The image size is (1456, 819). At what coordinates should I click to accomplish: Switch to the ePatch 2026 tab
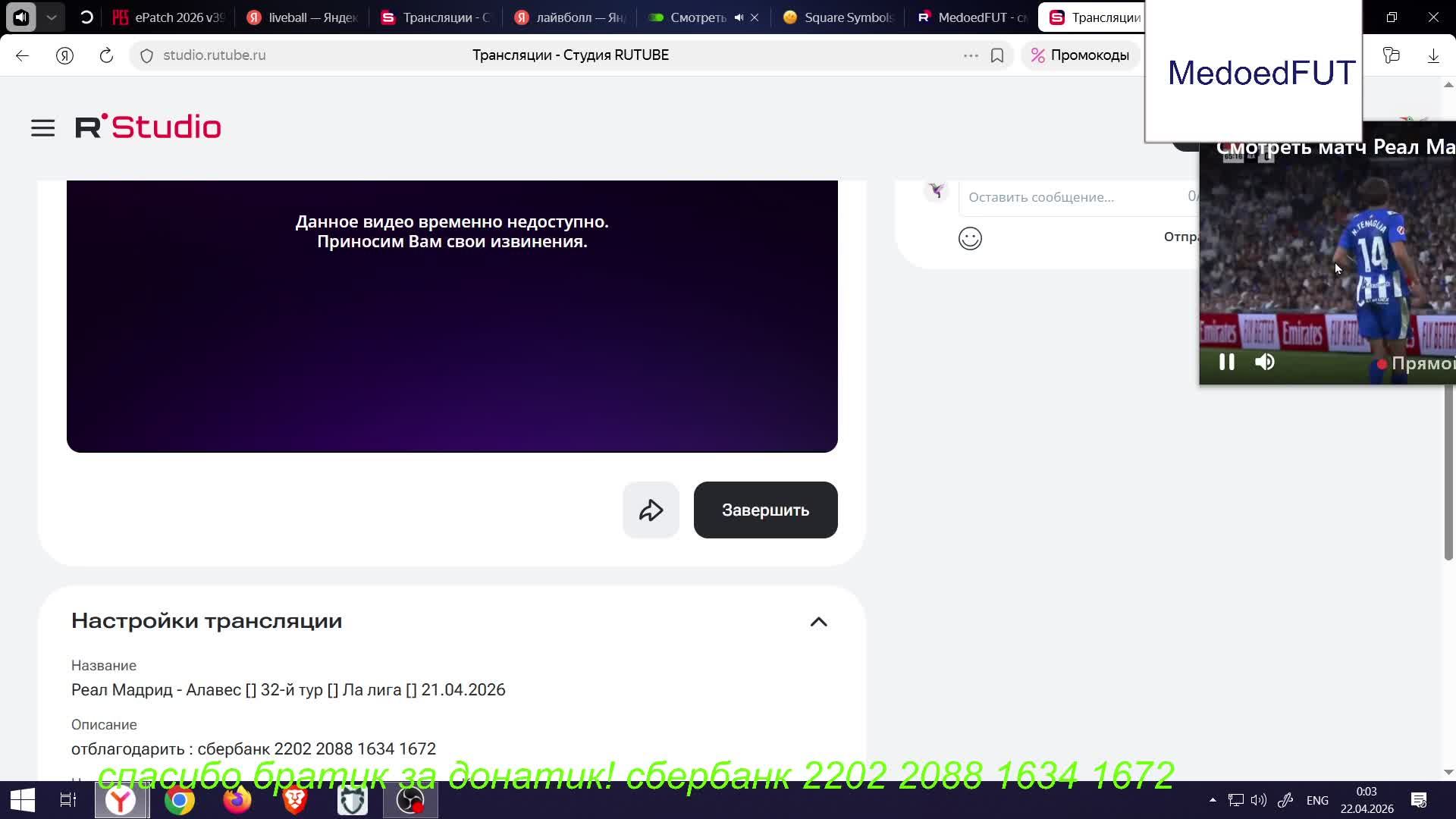pos(168,17)
